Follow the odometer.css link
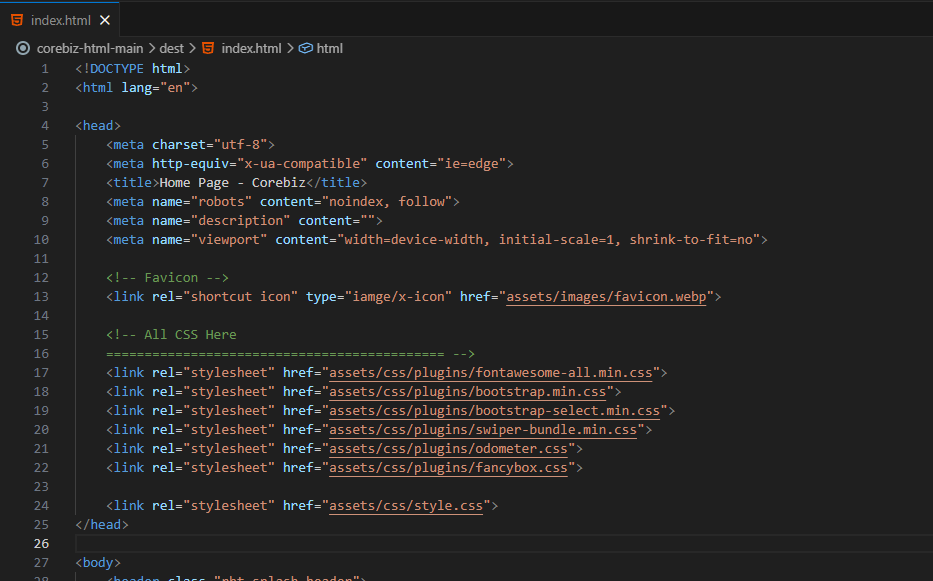Image resolution: width=933 pixels, height=581 pixels. click(449, 449)
